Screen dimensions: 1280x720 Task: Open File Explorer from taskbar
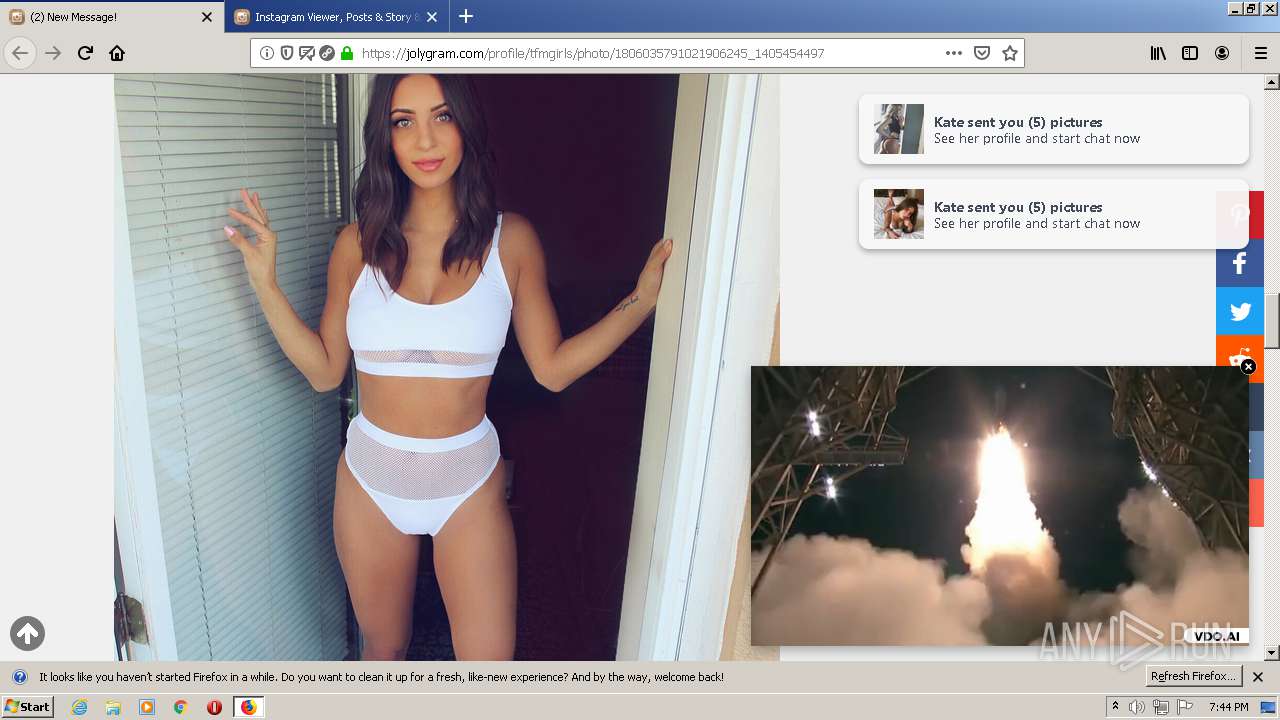113,707
